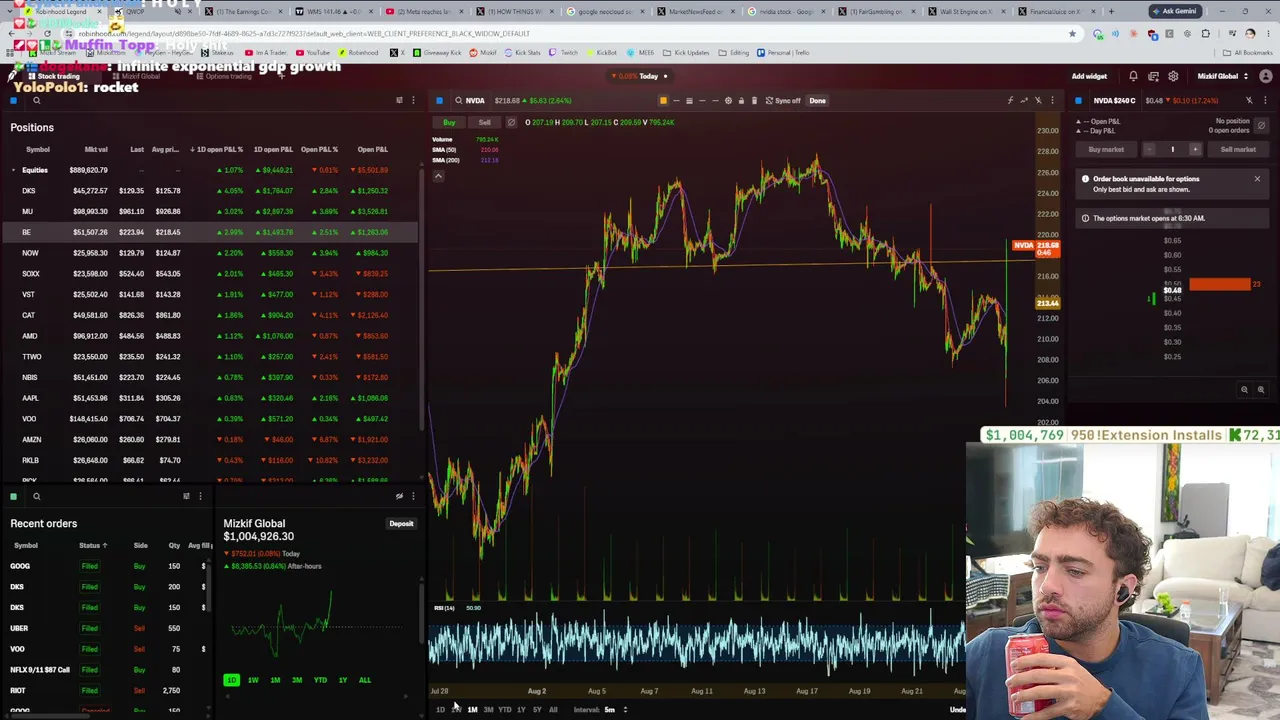Image resolution: width=1280 pixels, height=720 pixels.
Task: Click zoom in magnifier in options ladder
Action: coord(1261,390)
